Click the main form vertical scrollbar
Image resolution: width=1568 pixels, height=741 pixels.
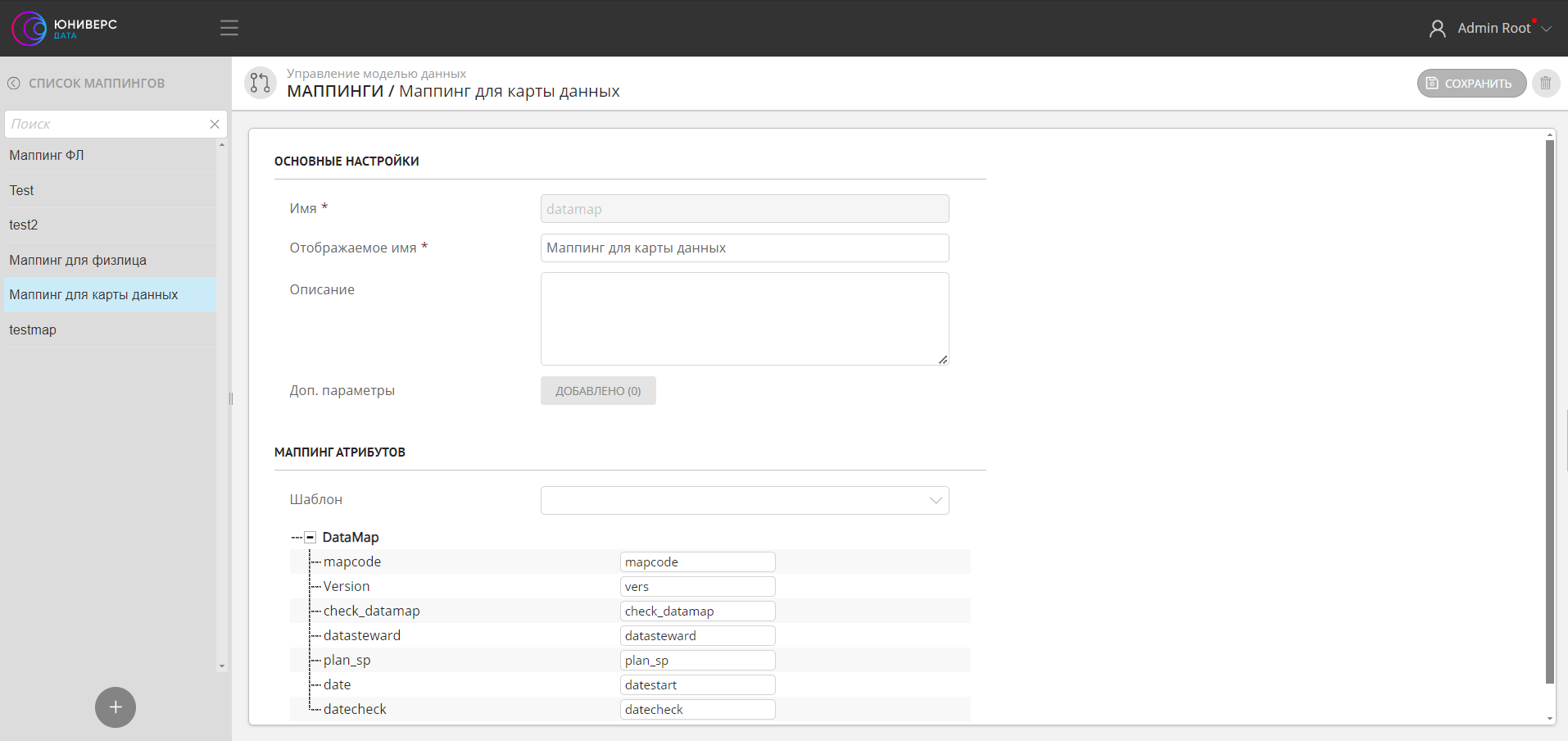point(1549,410)
